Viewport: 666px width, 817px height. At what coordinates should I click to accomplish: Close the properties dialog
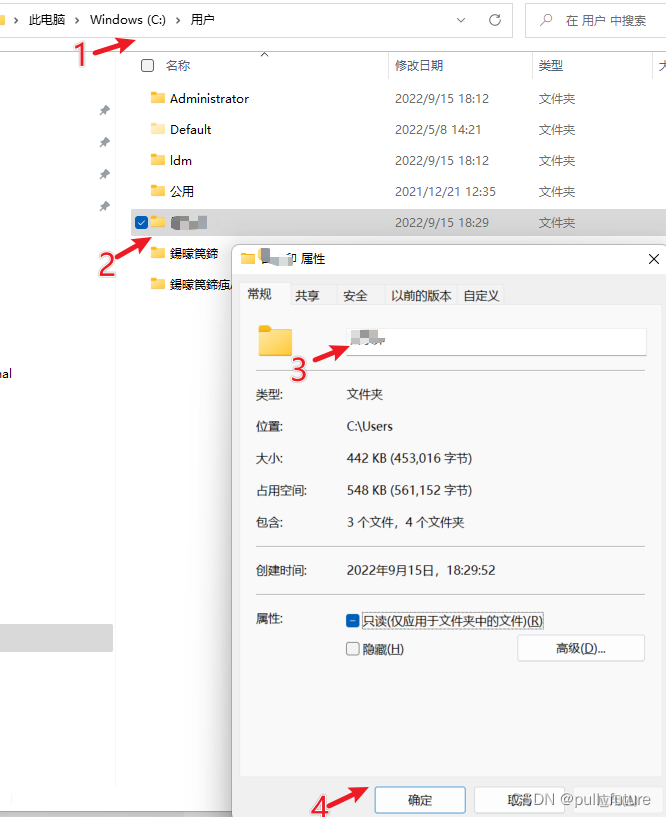pos(653,259)
